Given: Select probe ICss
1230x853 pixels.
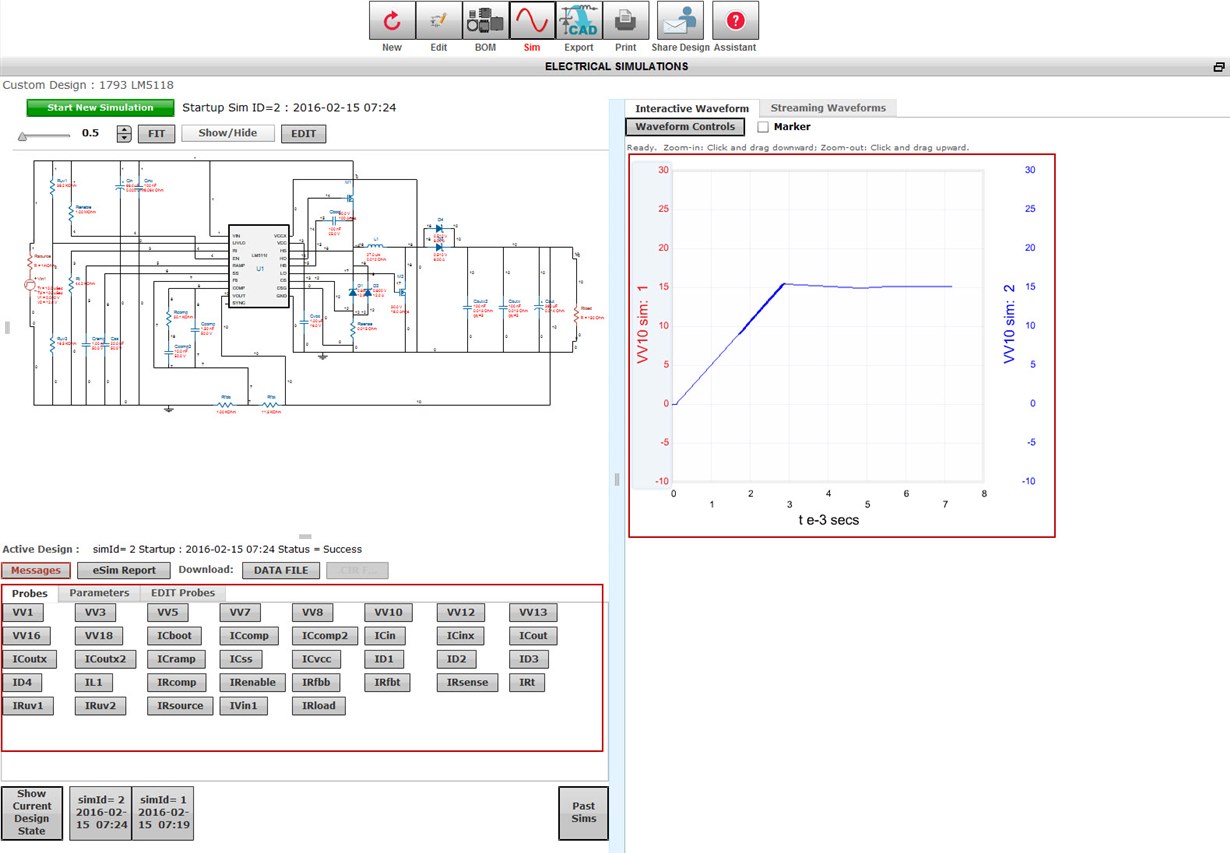Looking at the screenshot, I should [x=240, y=659].
